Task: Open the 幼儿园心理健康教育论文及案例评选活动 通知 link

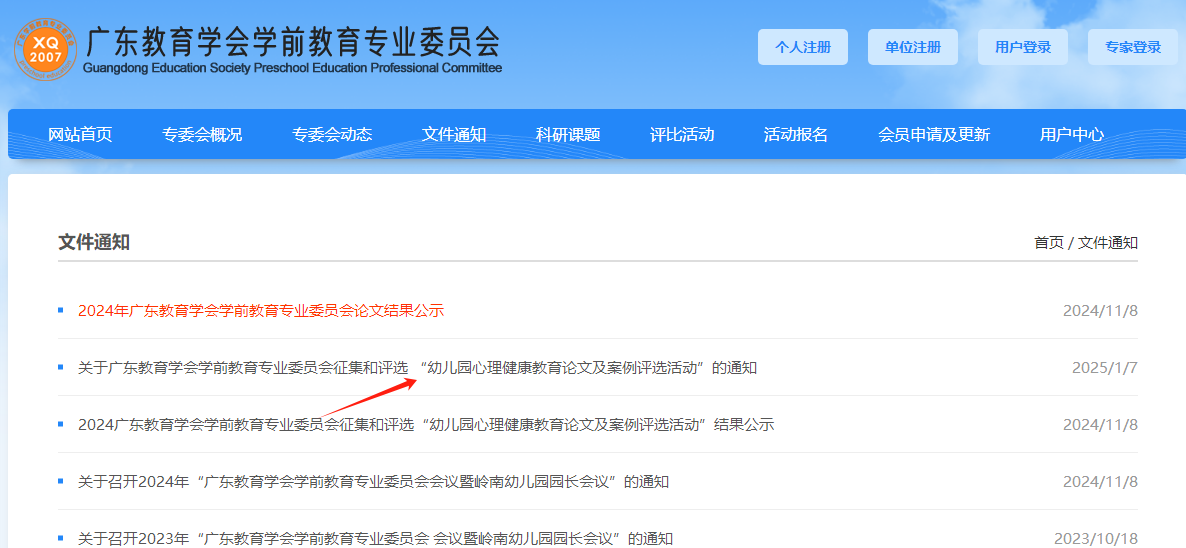Action: [x=418, y=368]
